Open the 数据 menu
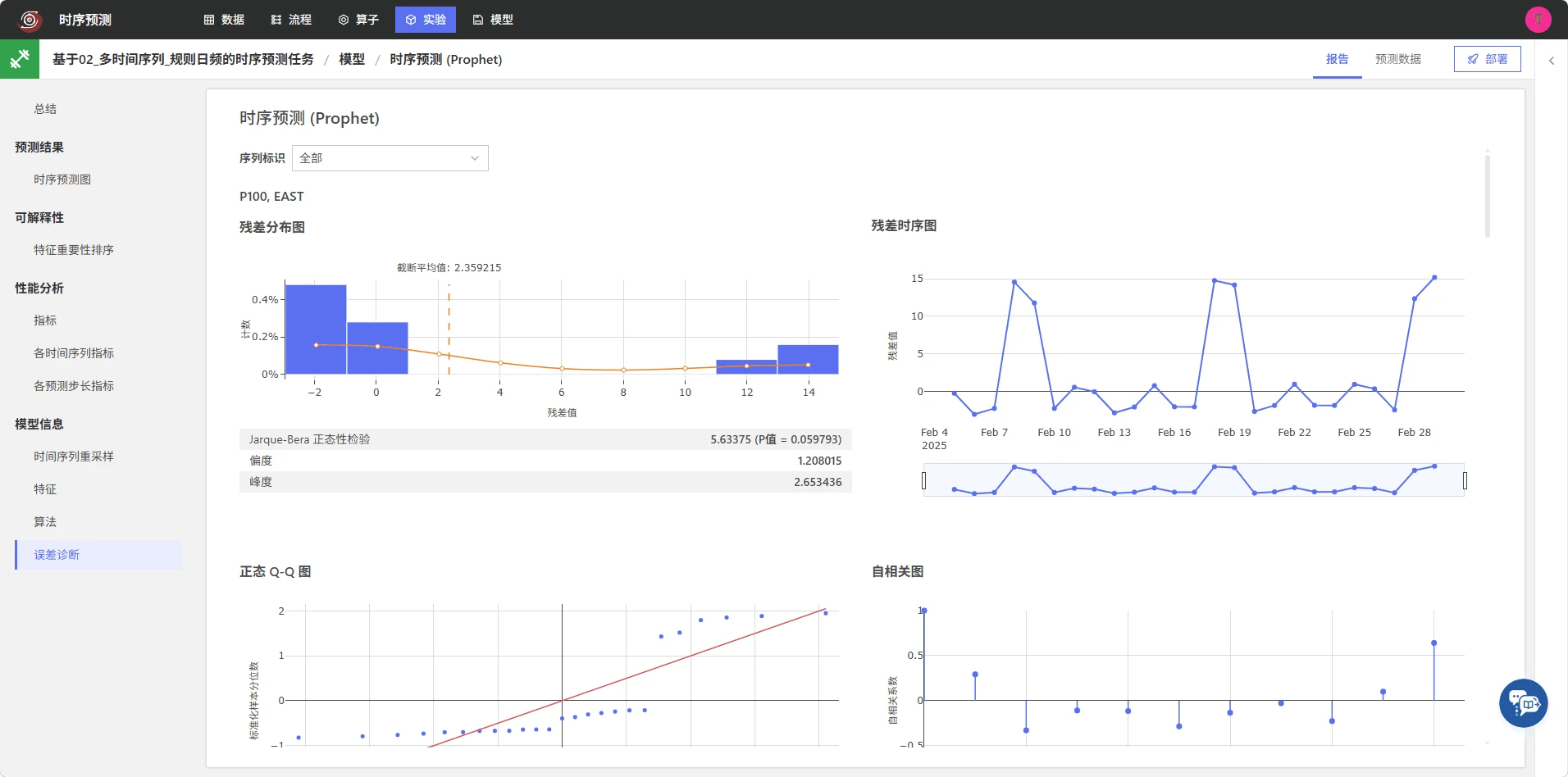The width and height of the screenshot is (1568, 777). 224,20
